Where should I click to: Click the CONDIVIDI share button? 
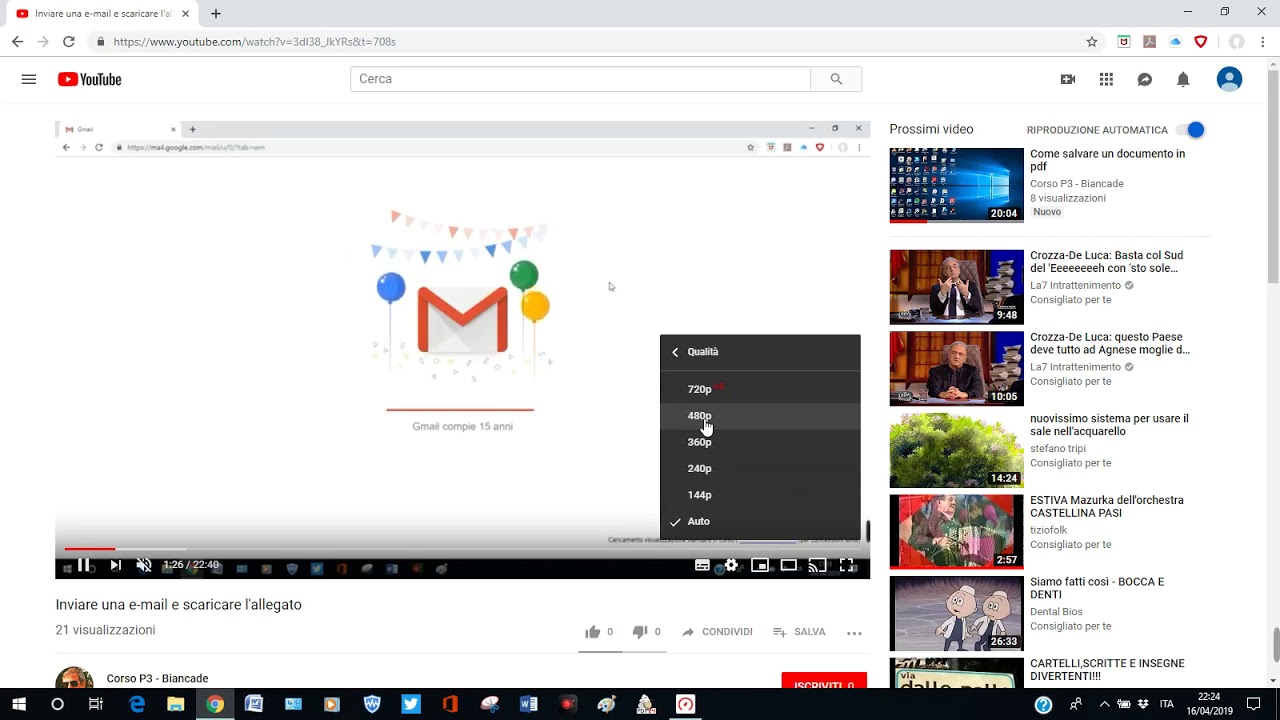[716, 632]
